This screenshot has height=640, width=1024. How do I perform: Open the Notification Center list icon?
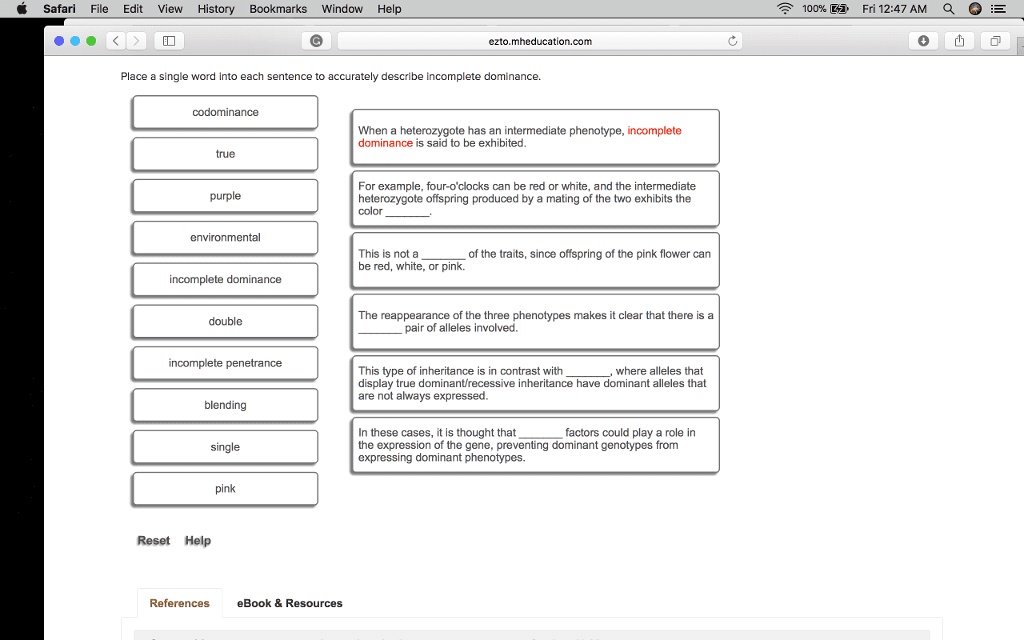[x=996, y=9]
